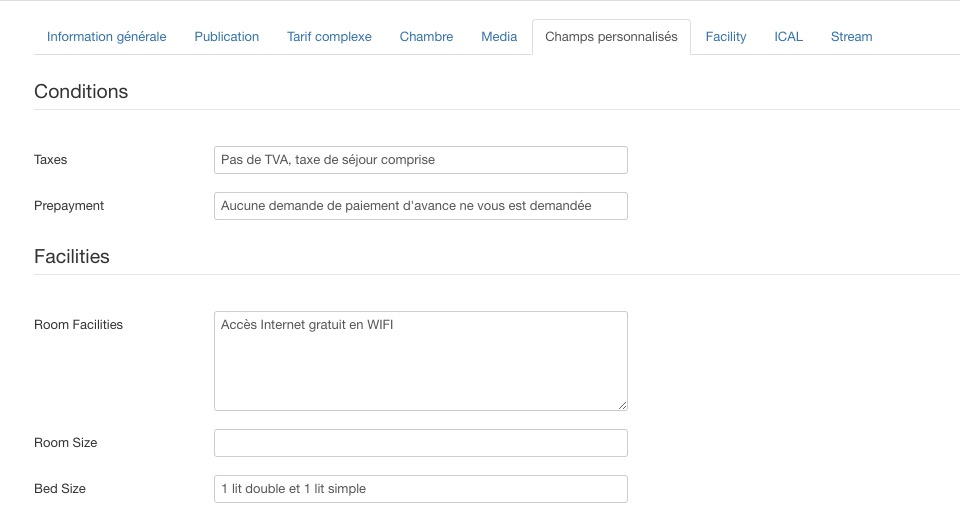Open the Information générale tab
960x532 pixels.
[x=106, y=37]
